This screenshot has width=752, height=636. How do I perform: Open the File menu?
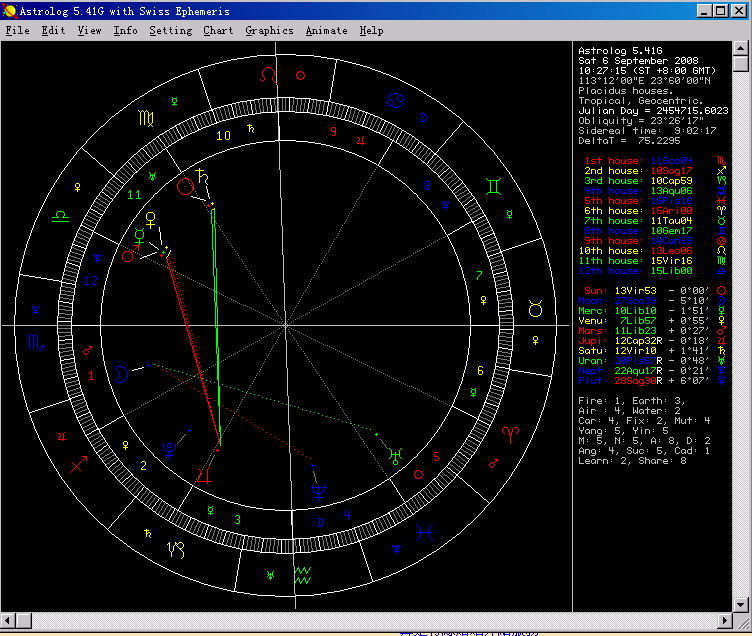point(17,31)
